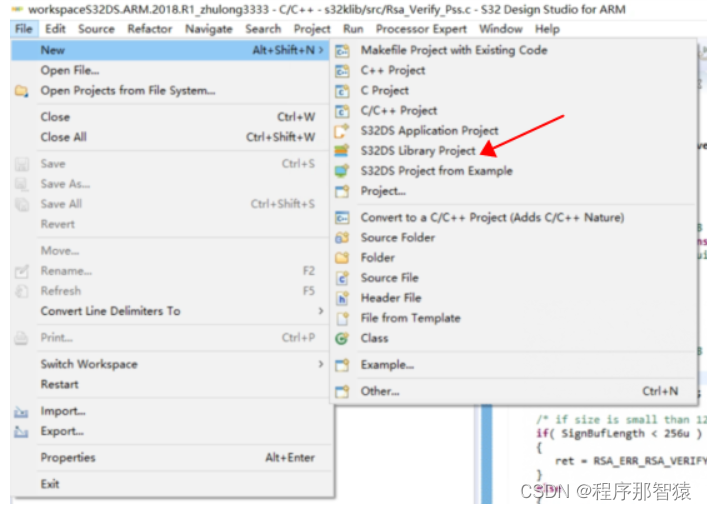This screenshot has height=510, width=707.
Task: Open the Window menu
Action: click(x=501, y=29)
